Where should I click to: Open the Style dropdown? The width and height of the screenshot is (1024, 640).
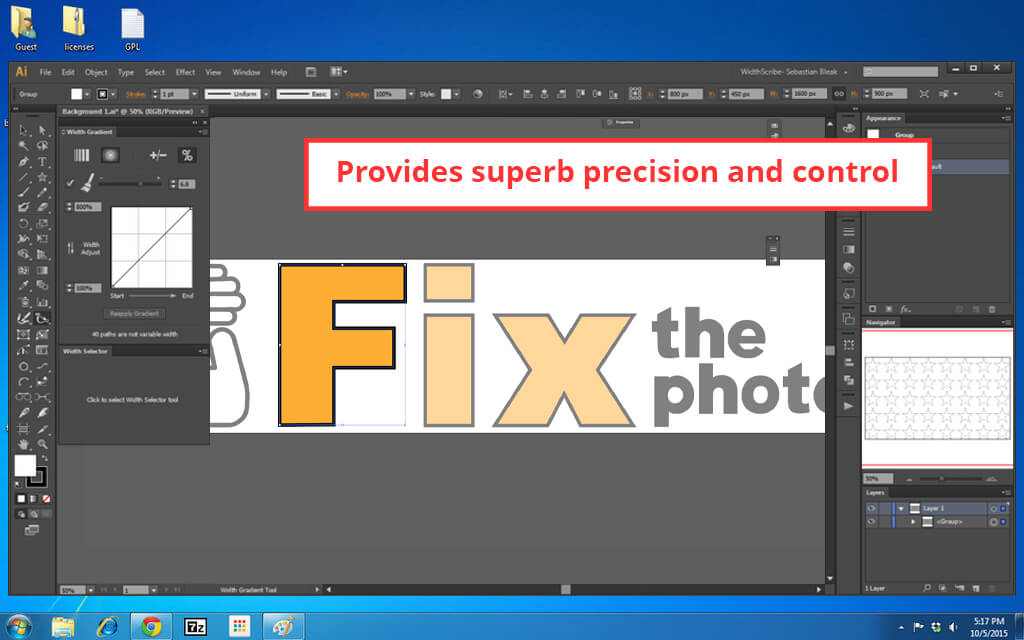[x=456, y=94]
